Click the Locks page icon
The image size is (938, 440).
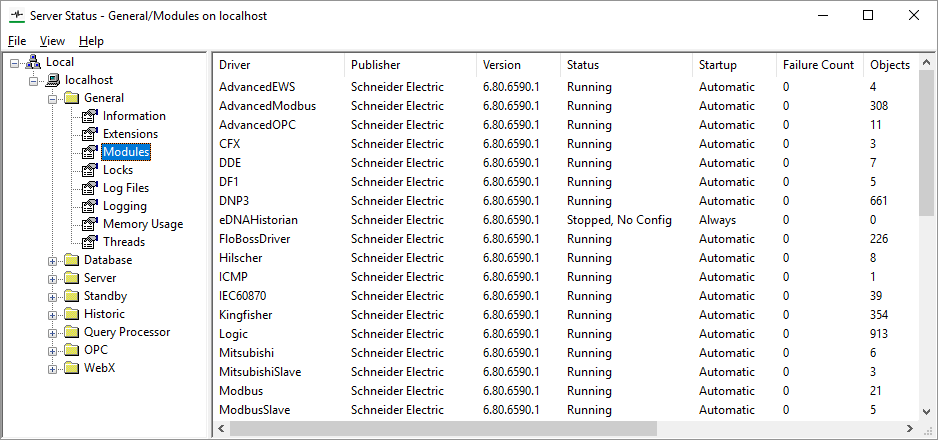[90, 170]
